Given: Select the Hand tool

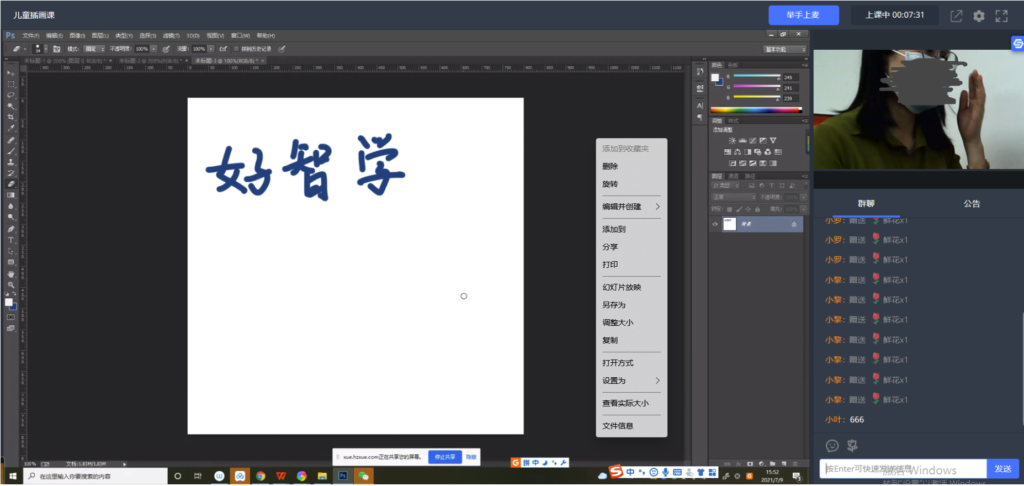Looking at the screenshot, I should point(11,274).
